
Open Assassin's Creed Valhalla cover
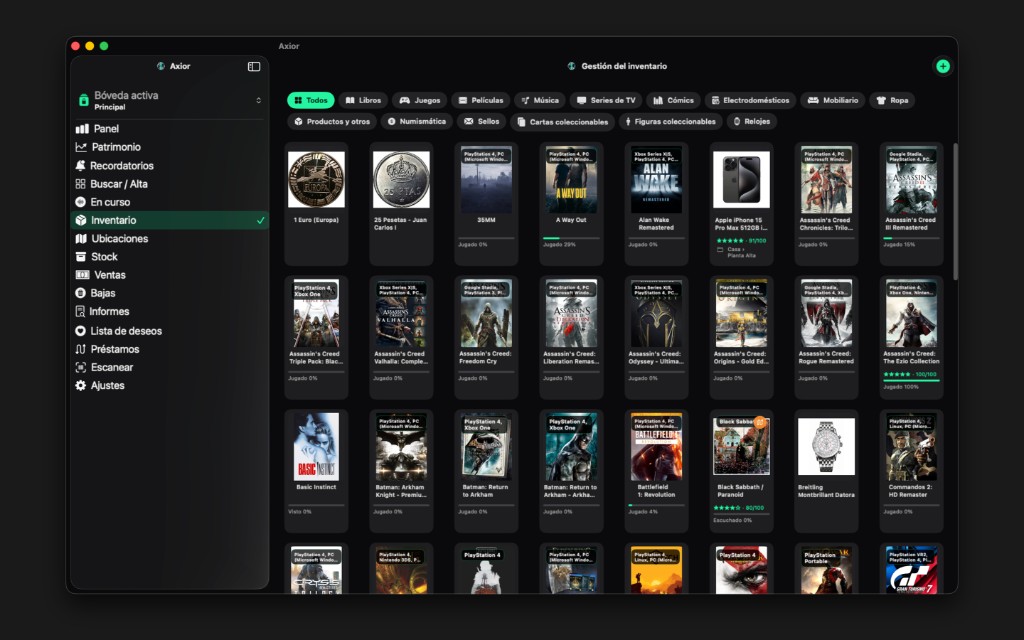coord(401,313)
